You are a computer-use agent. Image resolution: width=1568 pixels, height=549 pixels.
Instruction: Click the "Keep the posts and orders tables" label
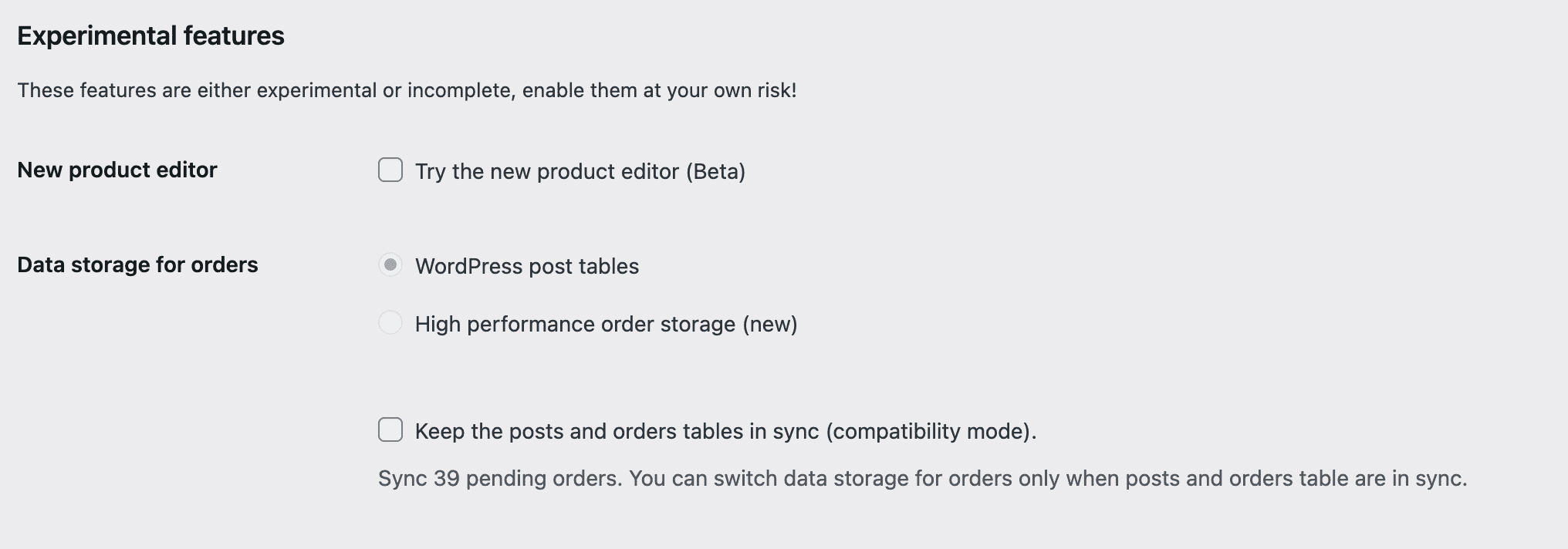click(x=617, y=431)
